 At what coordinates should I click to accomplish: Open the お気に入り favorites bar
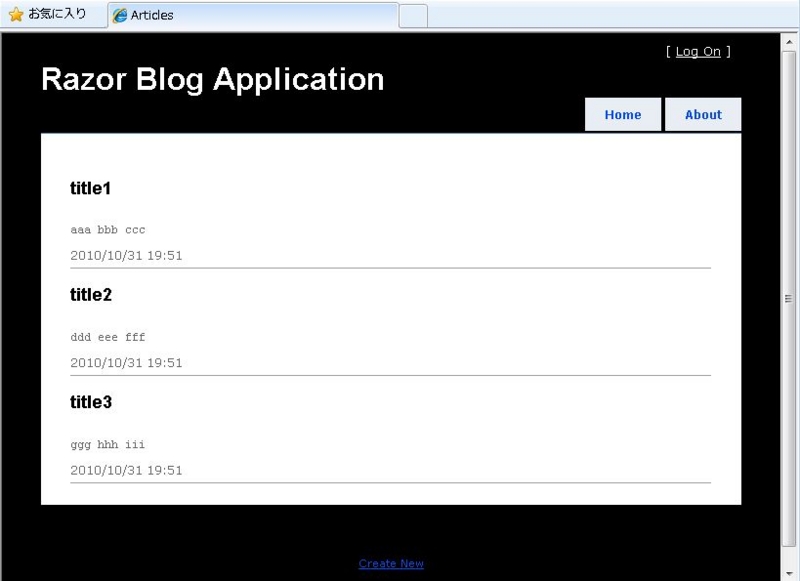point(50,14)
